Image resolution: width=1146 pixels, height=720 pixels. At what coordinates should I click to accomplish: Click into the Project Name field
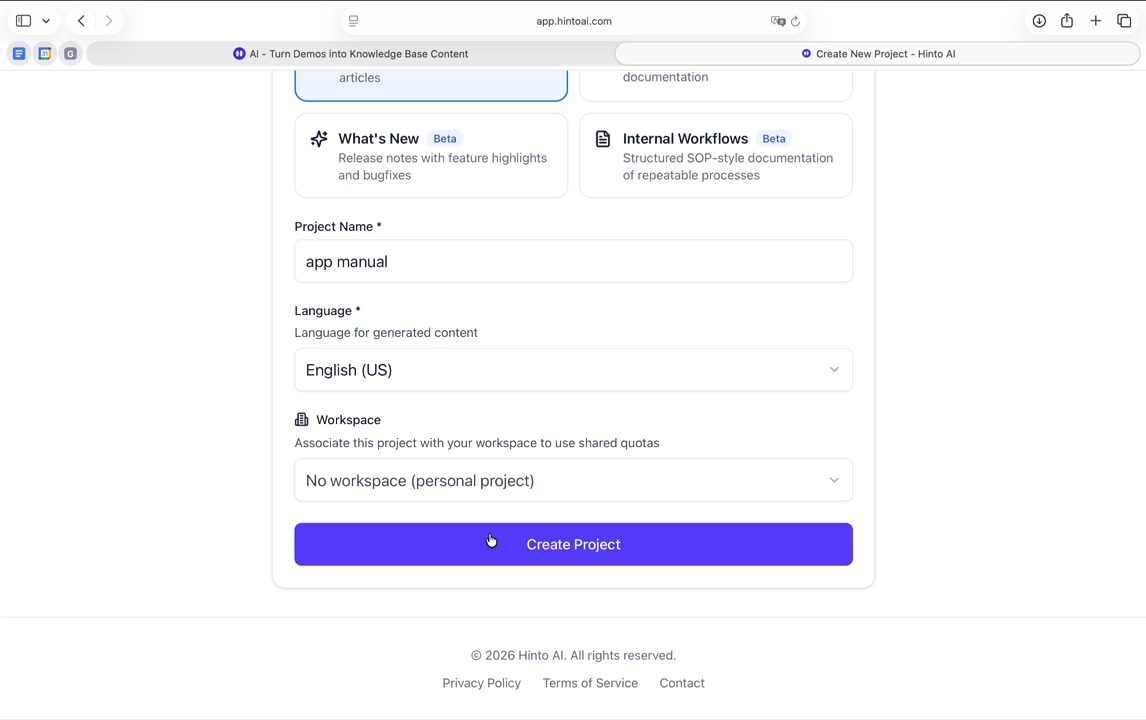pyautogui.click(x=573, y=262)
